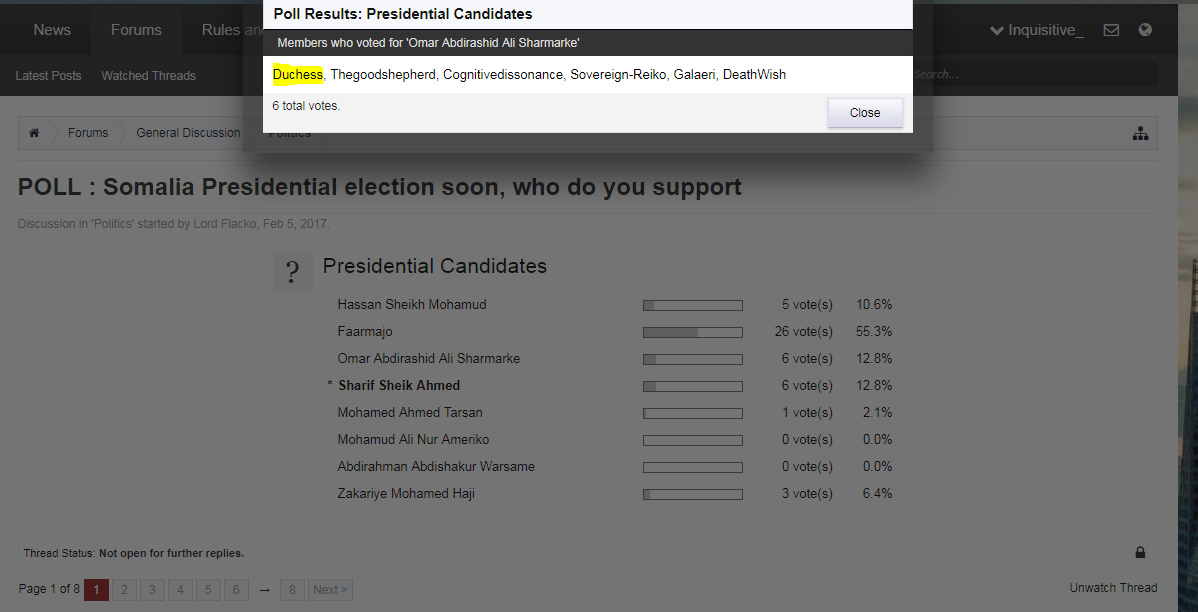
Task: Click the arrow to show more pages
Action: [x=264, y=590]
